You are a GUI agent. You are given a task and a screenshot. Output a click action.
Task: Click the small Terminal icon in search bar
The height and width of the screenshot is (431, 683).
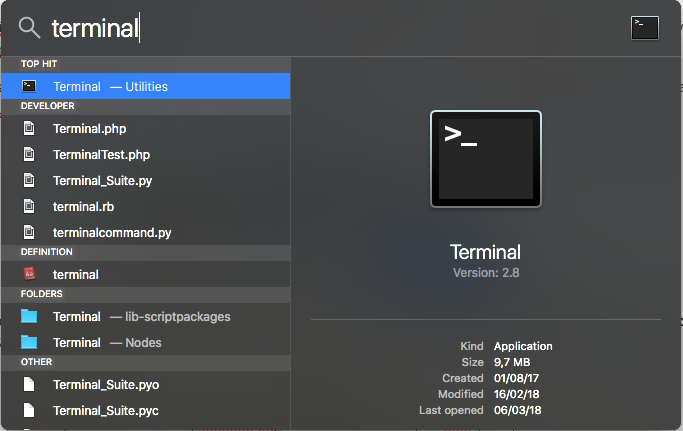tap(645, 28)
